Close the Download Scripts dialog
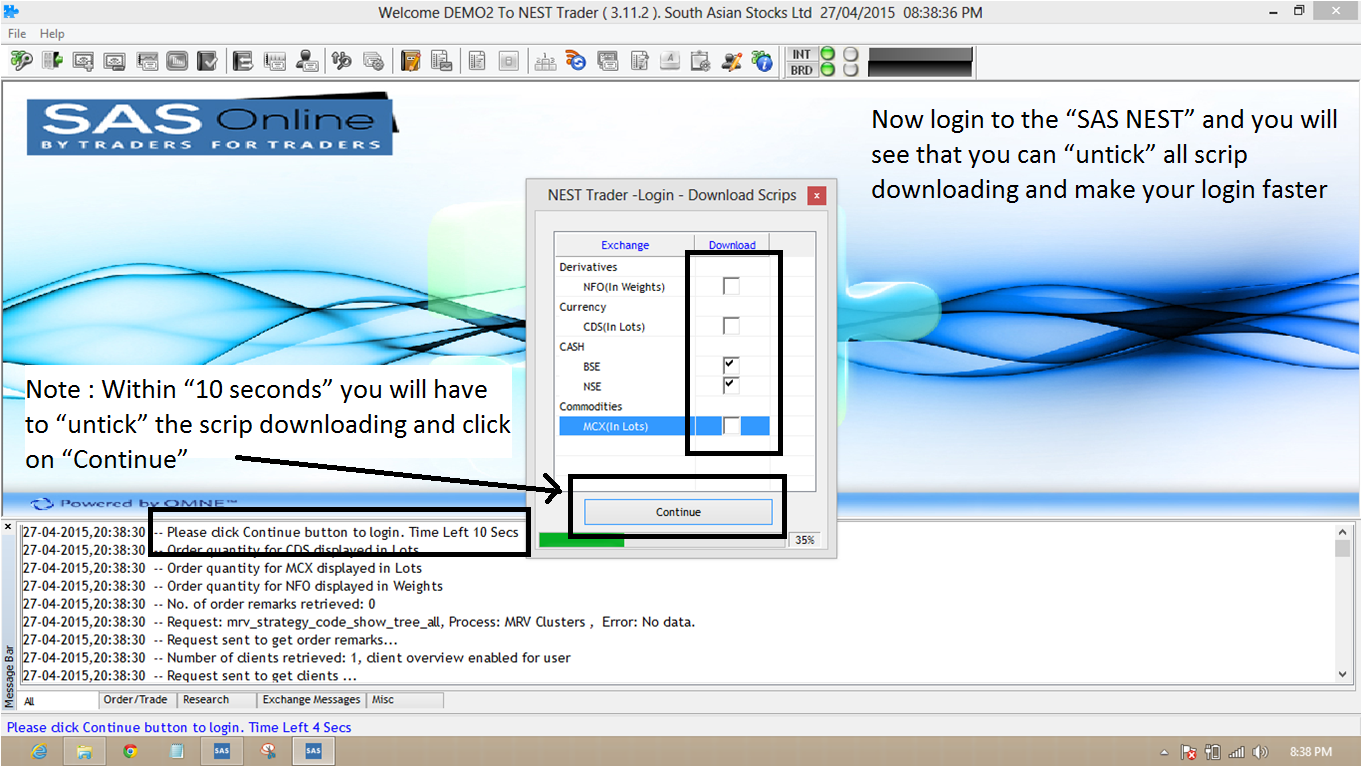This screenshot has width=1362, height=767. pos(817,195)
